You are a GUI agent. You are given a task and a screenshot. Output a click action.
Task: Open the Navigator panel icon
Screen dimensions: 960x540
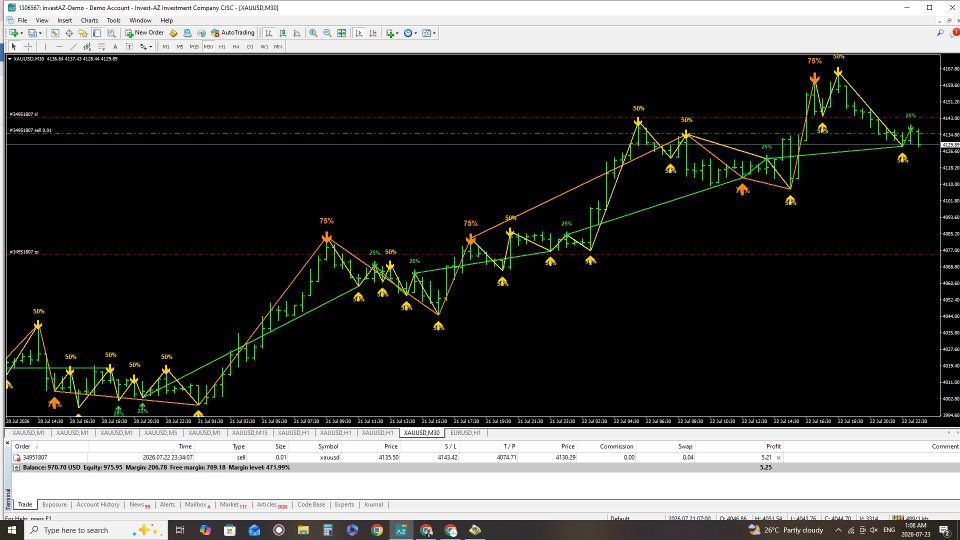(x=83, y=33)
